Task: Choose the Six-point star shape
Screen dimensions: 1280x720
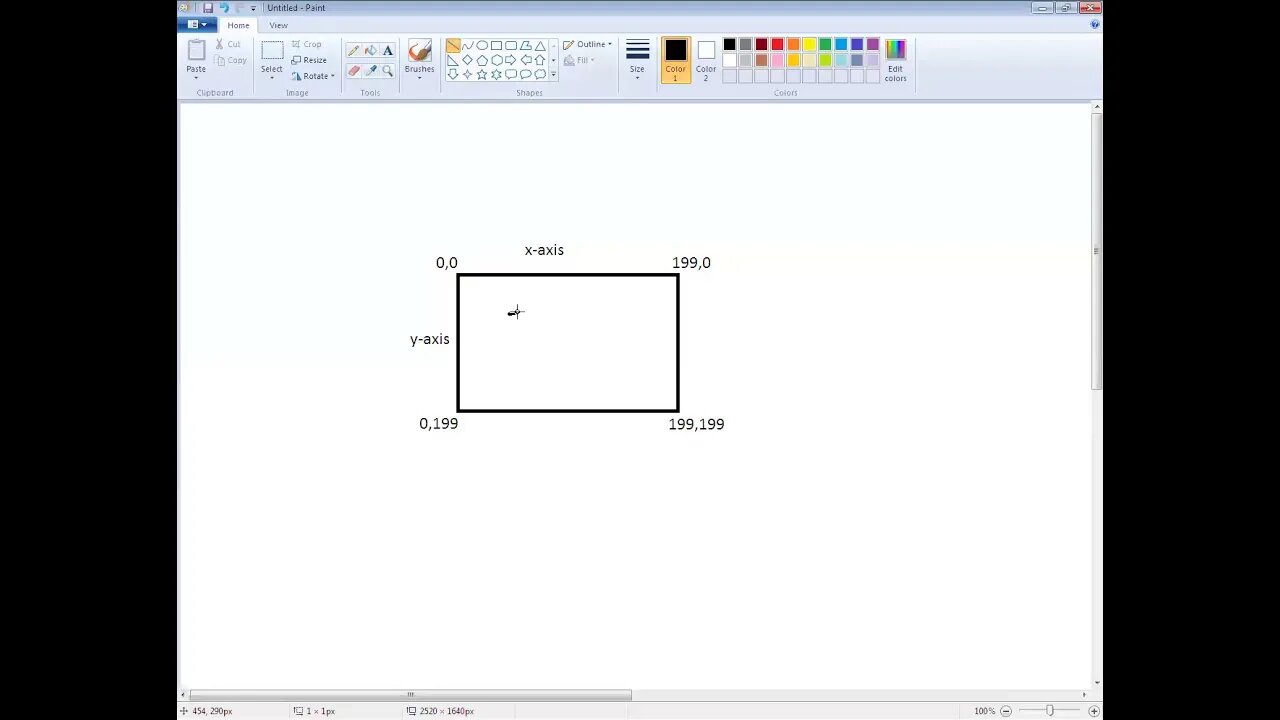Action: [496, 74]
